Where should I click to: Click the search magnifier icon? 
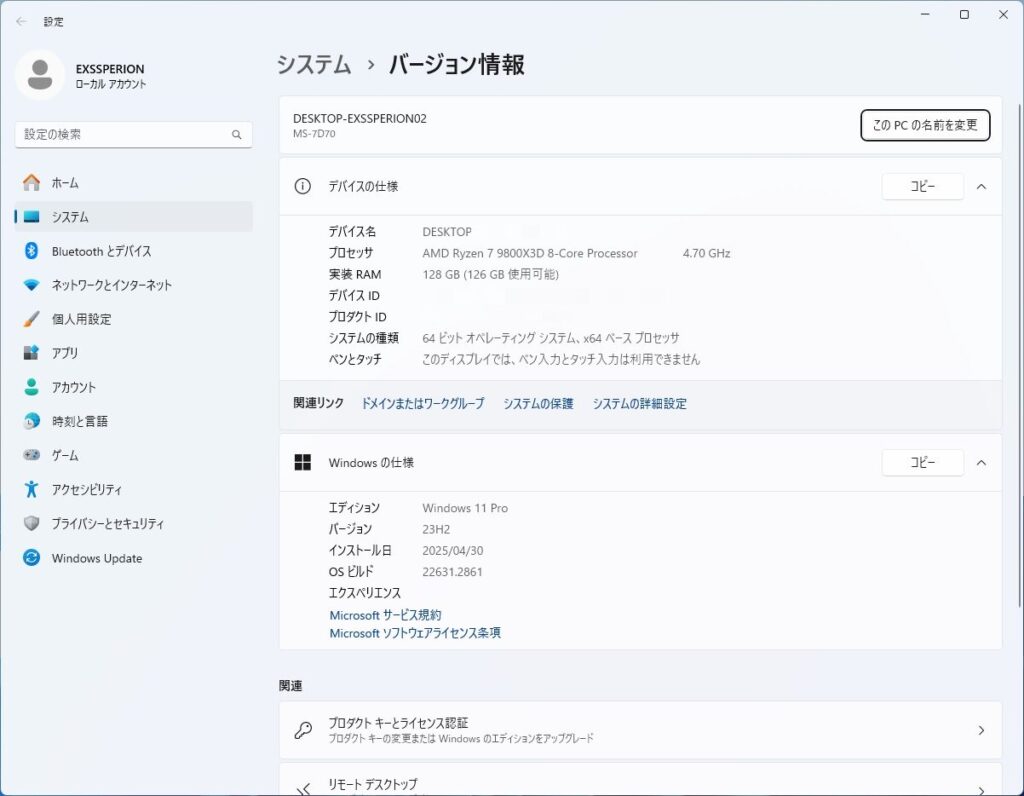[x=236, y=135]
